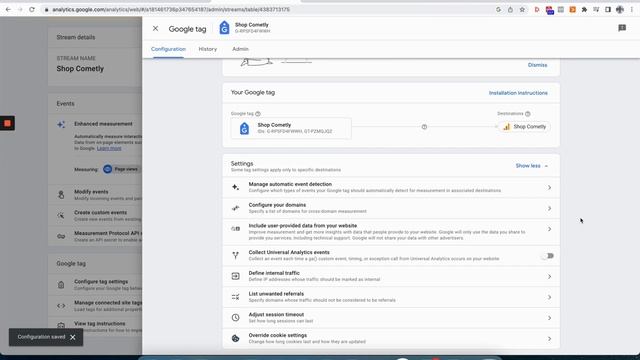Image resolution: width=640 pixels, height=360 pixels.
Task: Go back in browser history
Action: [x=8, y=9]
